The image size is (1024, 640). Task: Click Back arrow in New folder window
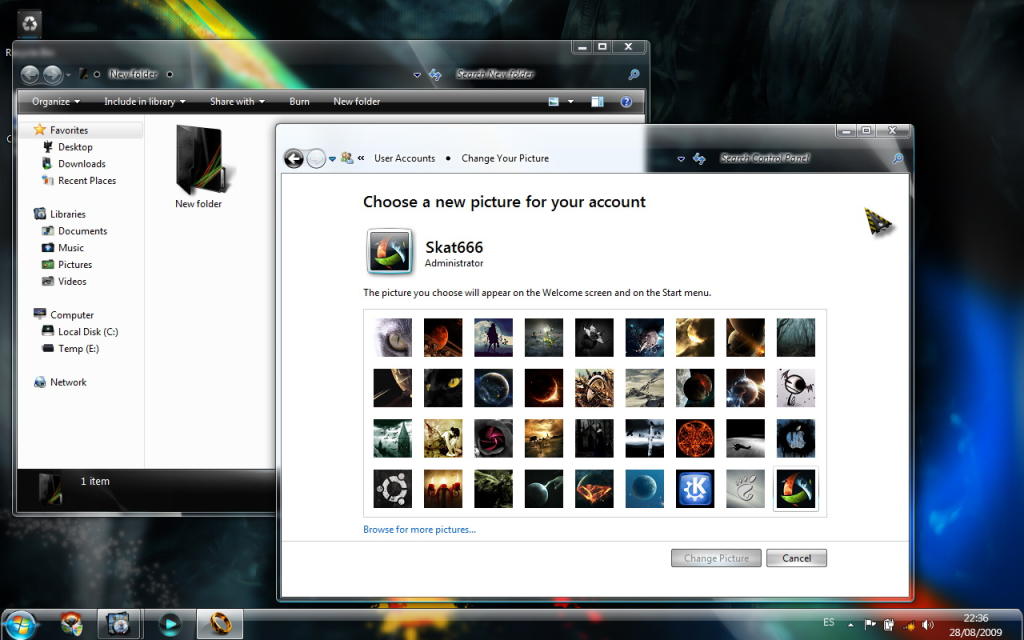point(30,74)
